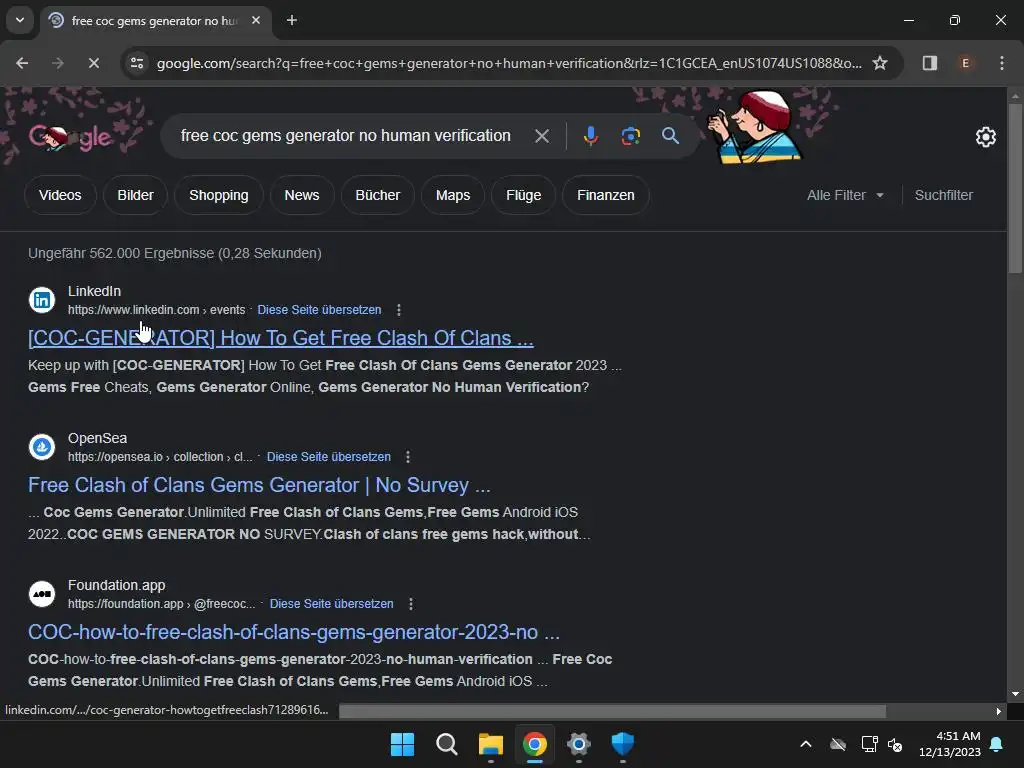The width and height of the screenshot is (1024, 768).
Task: Switch to Shopping results
Action: (x=219, y=195)
